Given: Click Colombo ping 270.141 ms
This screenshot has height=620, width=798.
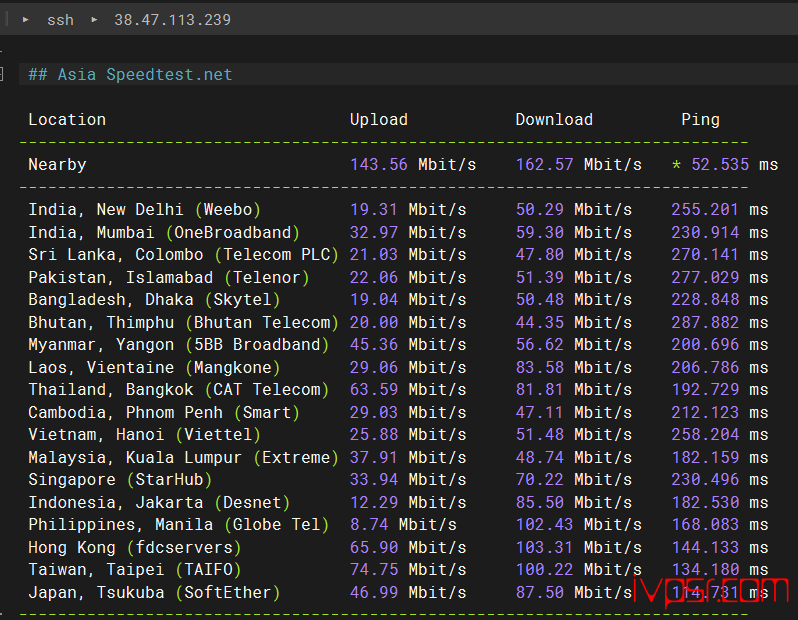Looking at the screenshot, I should pos(720,255).
